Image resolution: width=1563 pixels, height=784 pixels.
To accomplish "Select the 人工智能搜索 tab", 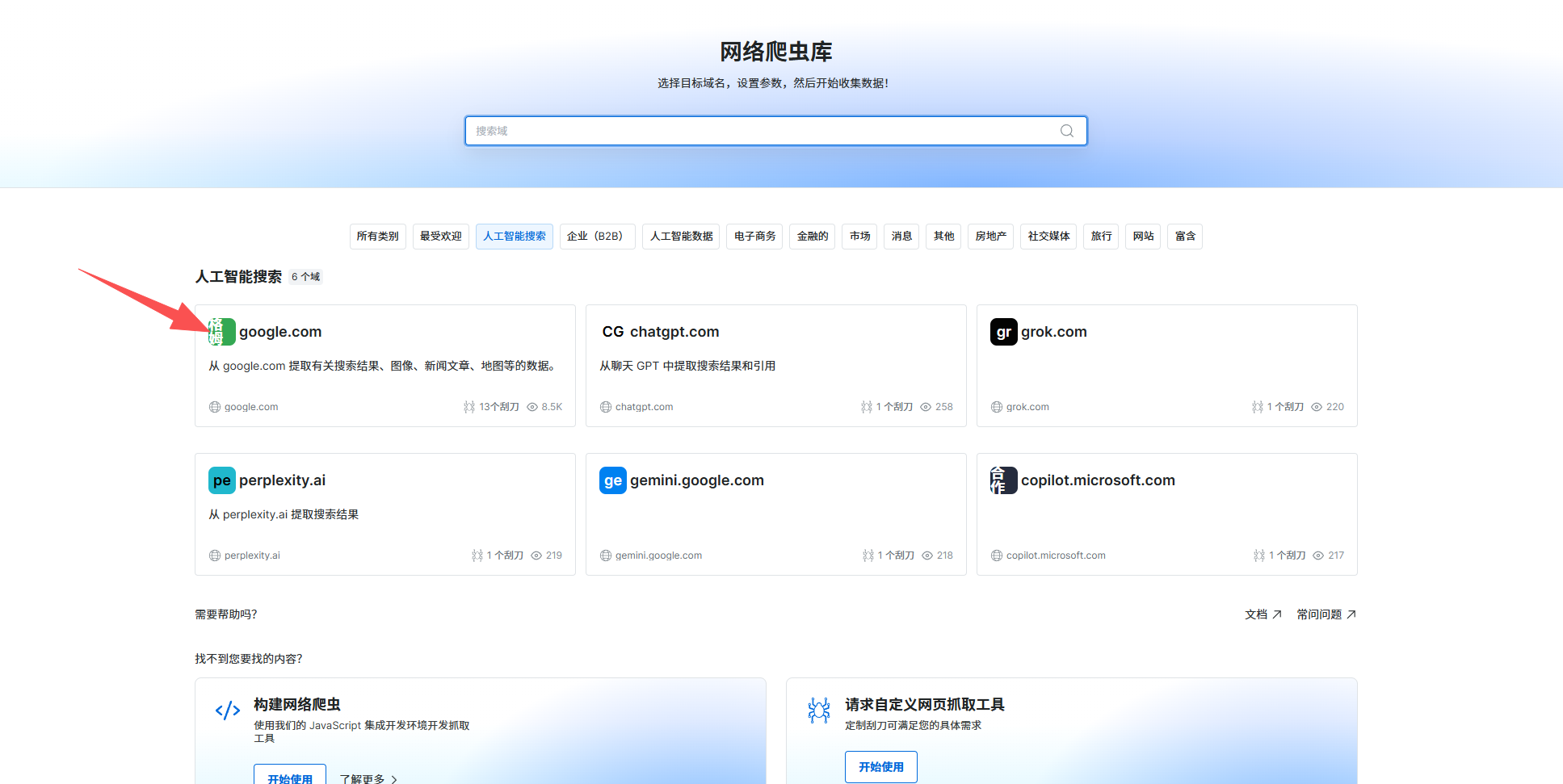I will [514, 236].
